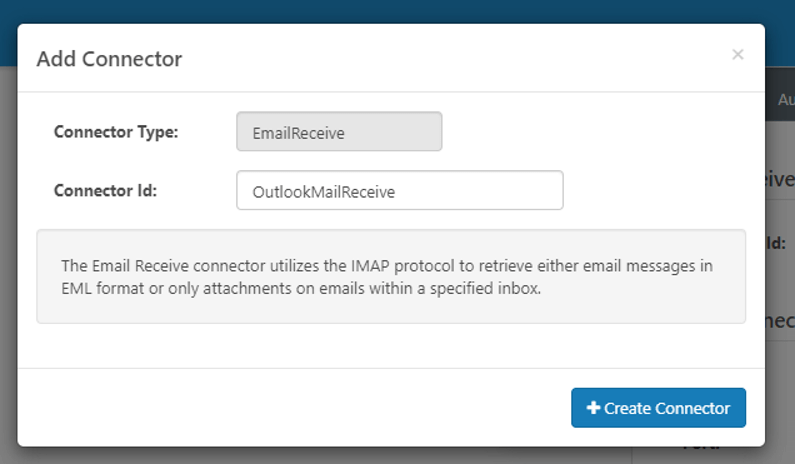The image size is (796, 464).
Task: Select the partially hidden Au tab behind the dialog
Action: (x=784, y=100)
